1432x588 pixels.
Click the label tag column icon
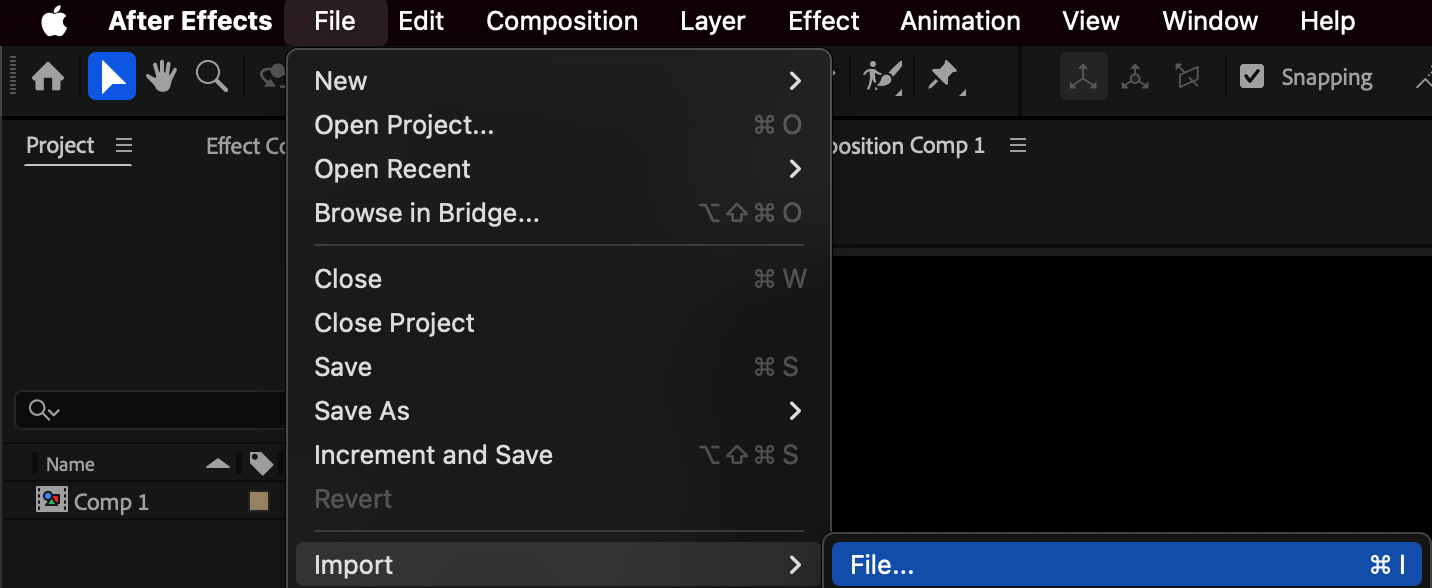(x=261, y=464)
